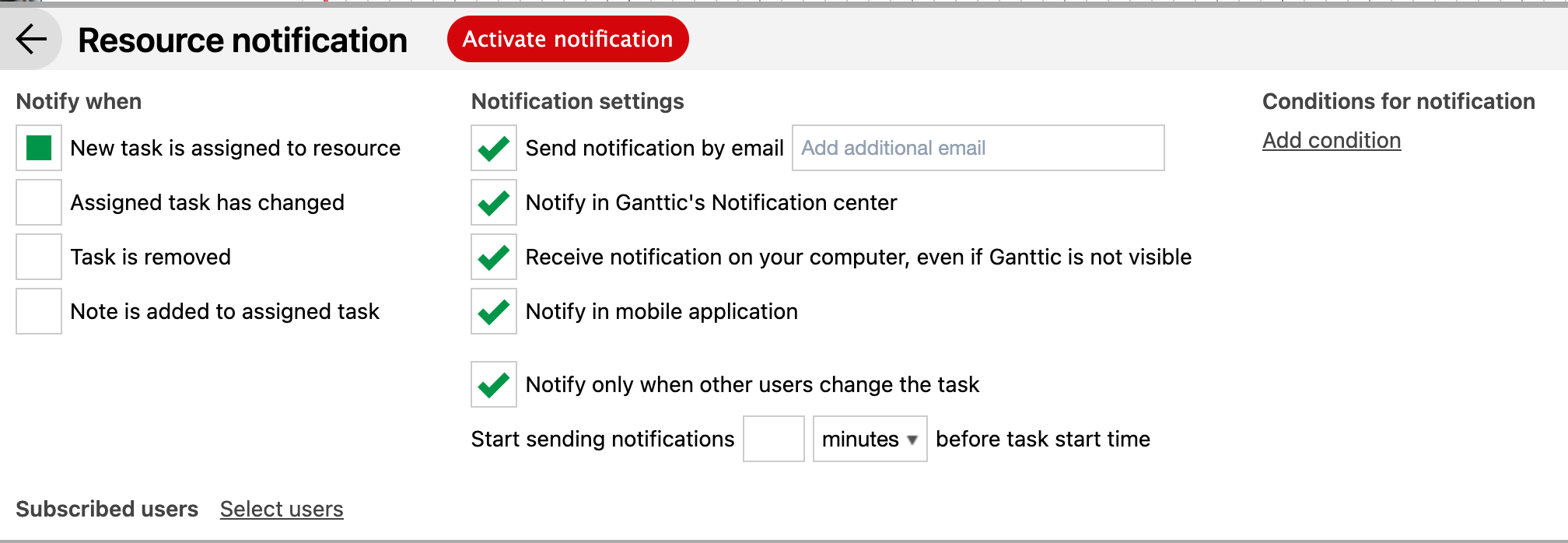The height and width of the screenshot is (543, 1568).
Task: Click the Subscribed users label
Action: pos(107,509)
